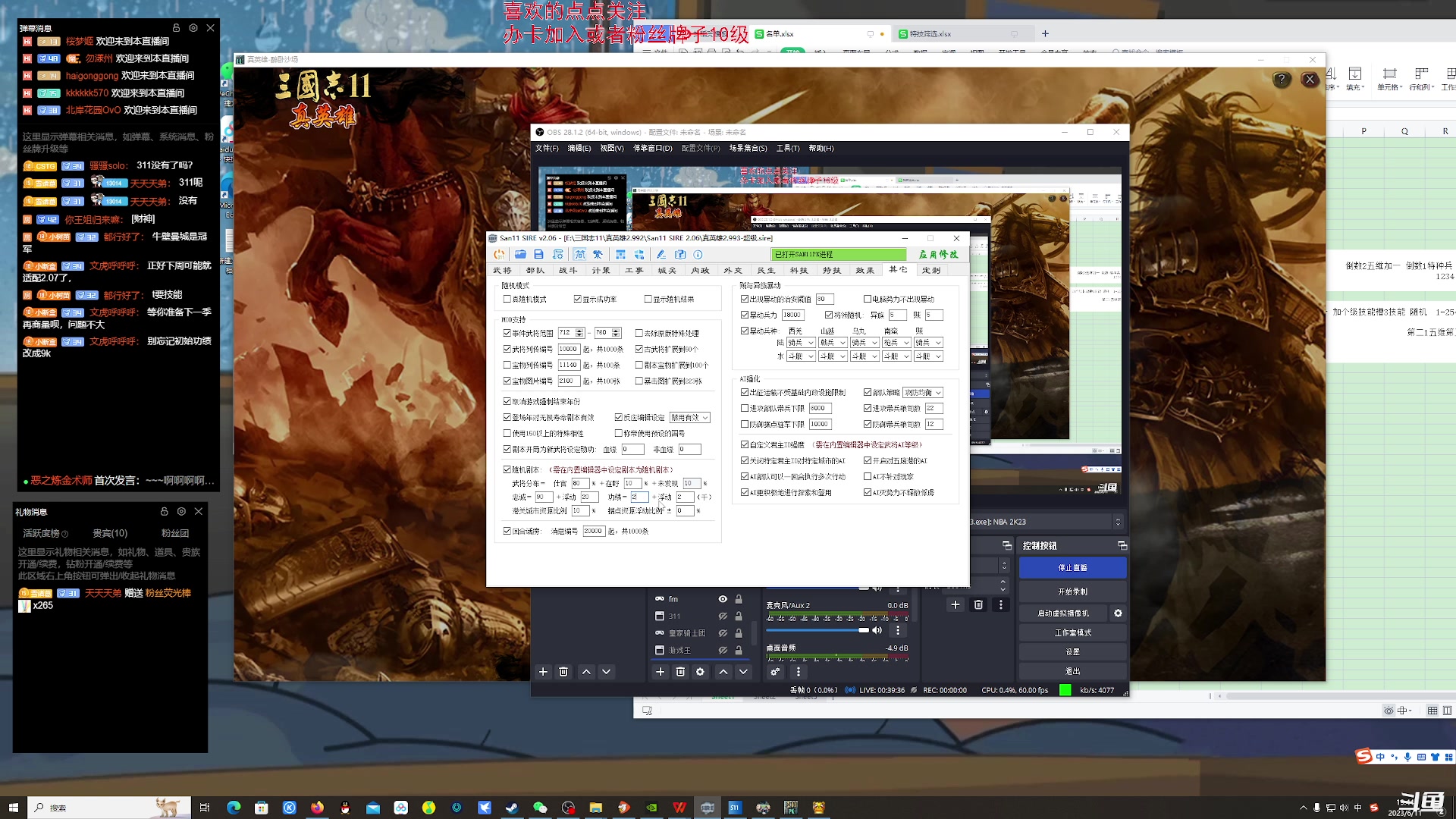Undock the 控制按钮 panel icon
Image resolution: width=1456 pixels, height=819 pixels.
click(x=1122, y=546)
